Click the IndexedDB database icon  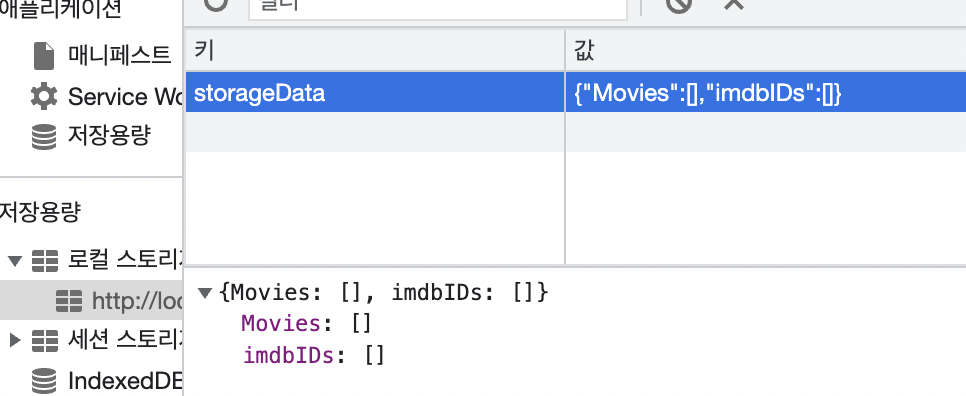44,381
